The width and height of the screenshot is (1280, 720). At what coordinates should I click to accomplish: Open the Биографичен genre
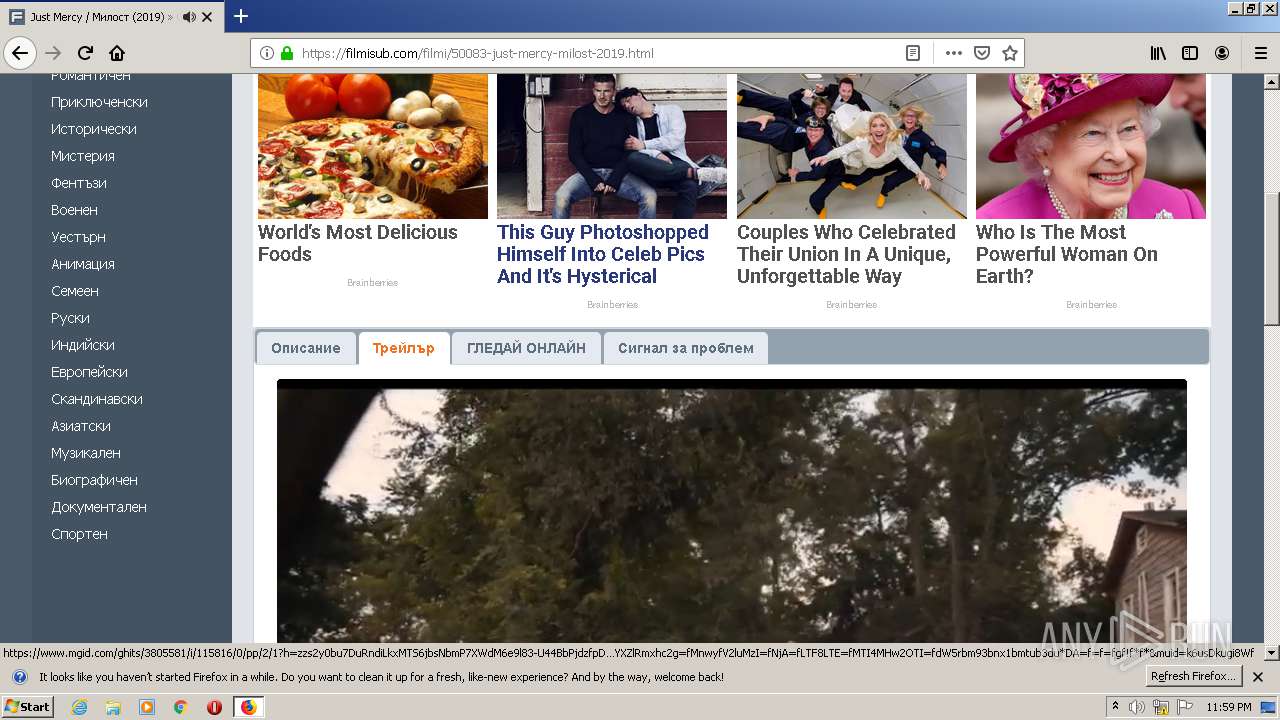tap(94, 480)
